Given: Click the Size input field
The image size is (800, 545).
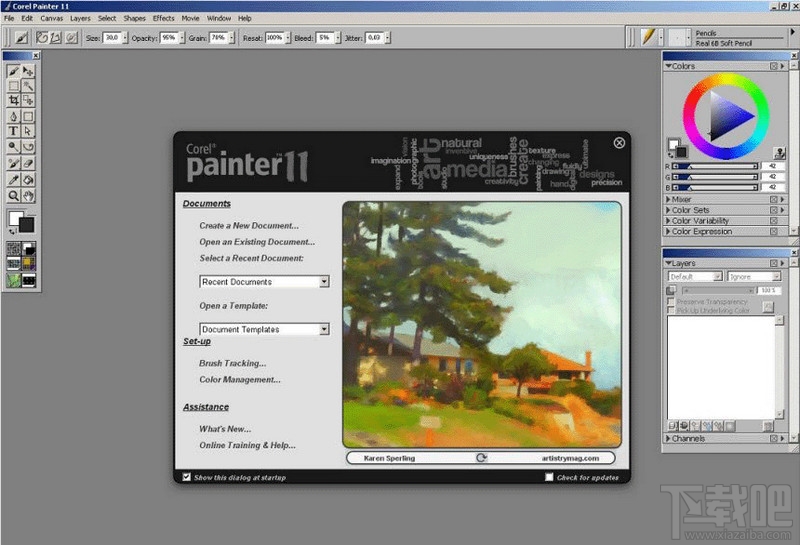Looking at the screenshot, I should (112, 37).
